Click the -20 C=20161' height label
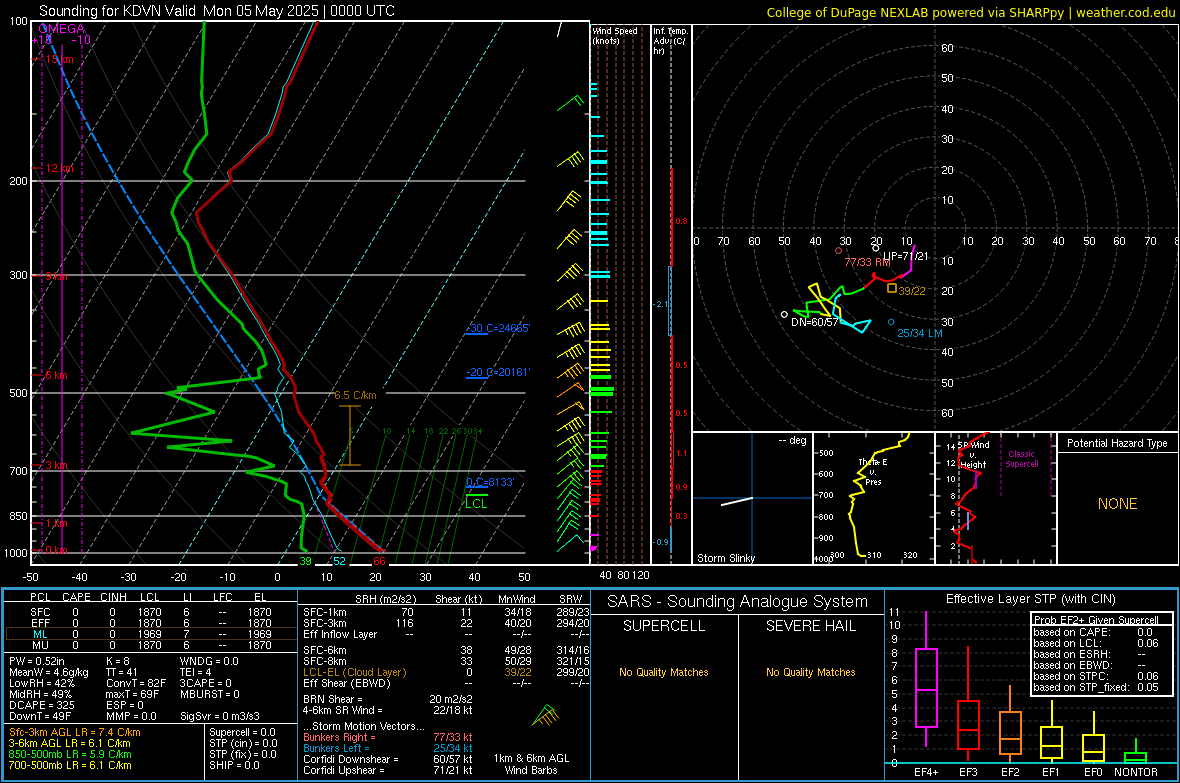Image resolution: width=1180 pixels, height=783 pixels. tap(498, 372)
